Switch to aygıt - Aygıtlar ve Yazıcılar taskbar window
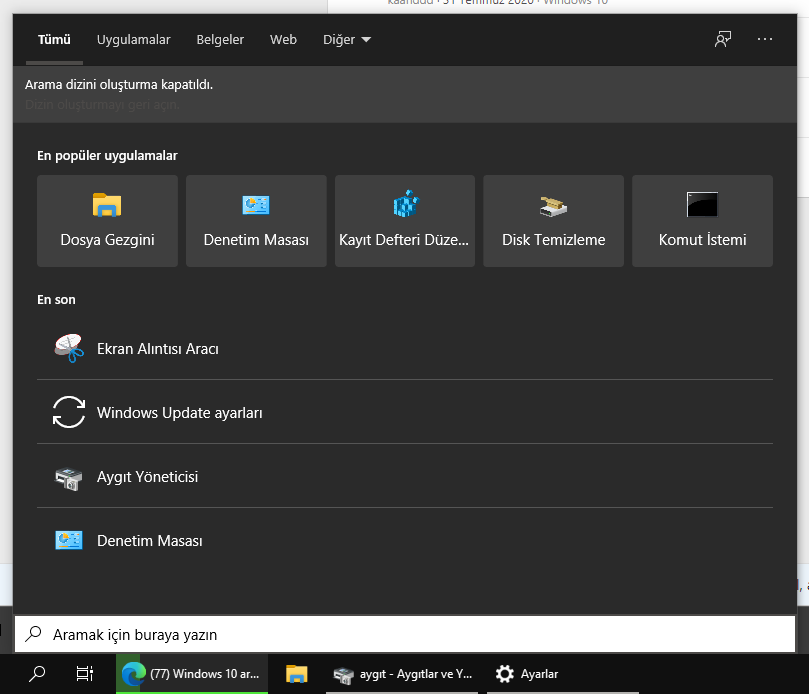The width and height of the screenshot is (809, 694). click(402, 673)
